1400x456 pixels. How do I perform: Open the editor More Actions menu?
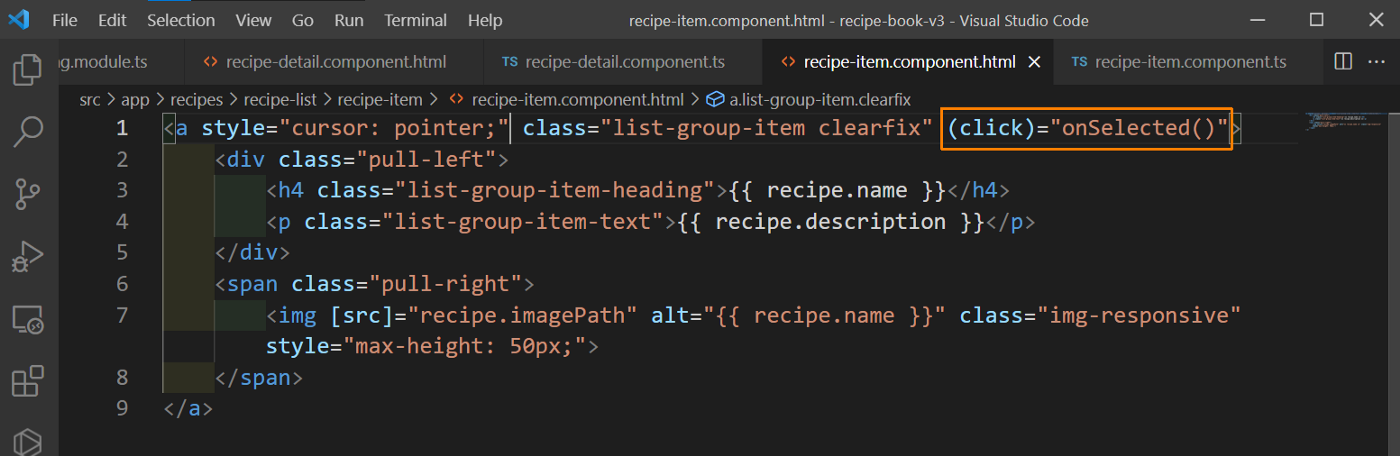pos(1377,62)
